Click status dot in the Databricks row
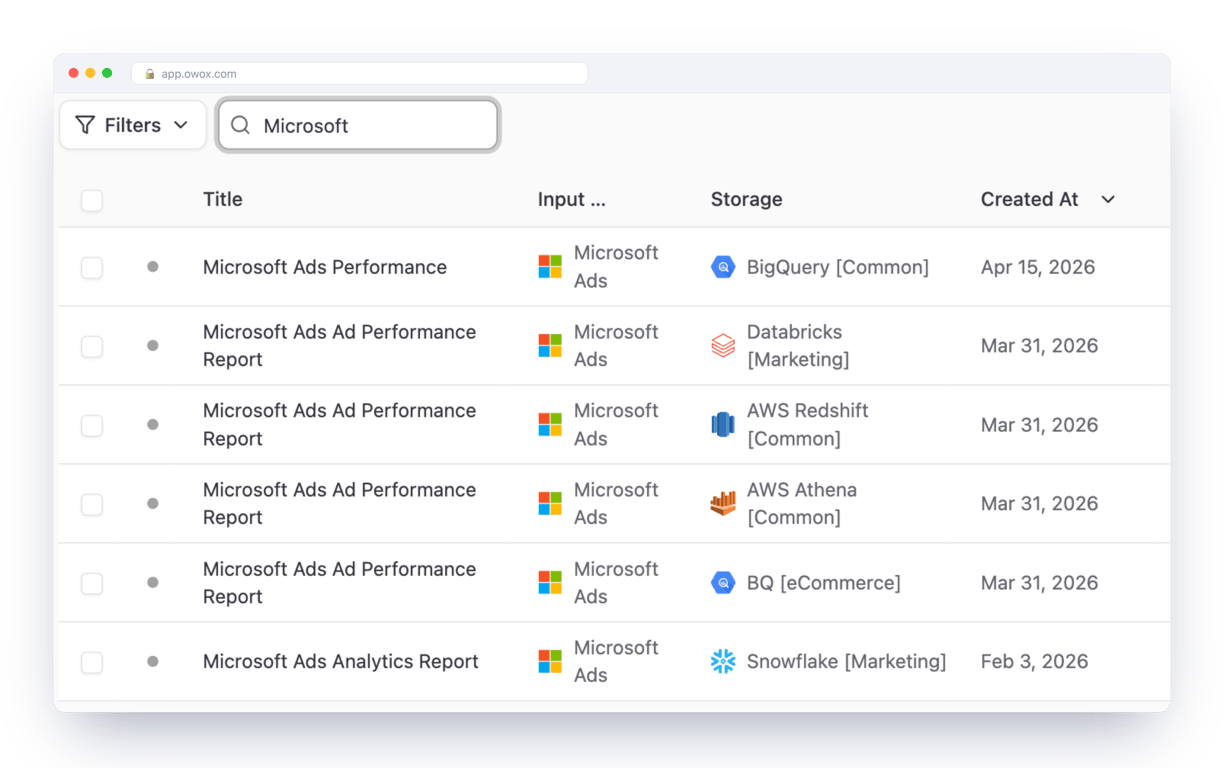1224x768 pixels. pyautogui.click(x=153, y=346)
